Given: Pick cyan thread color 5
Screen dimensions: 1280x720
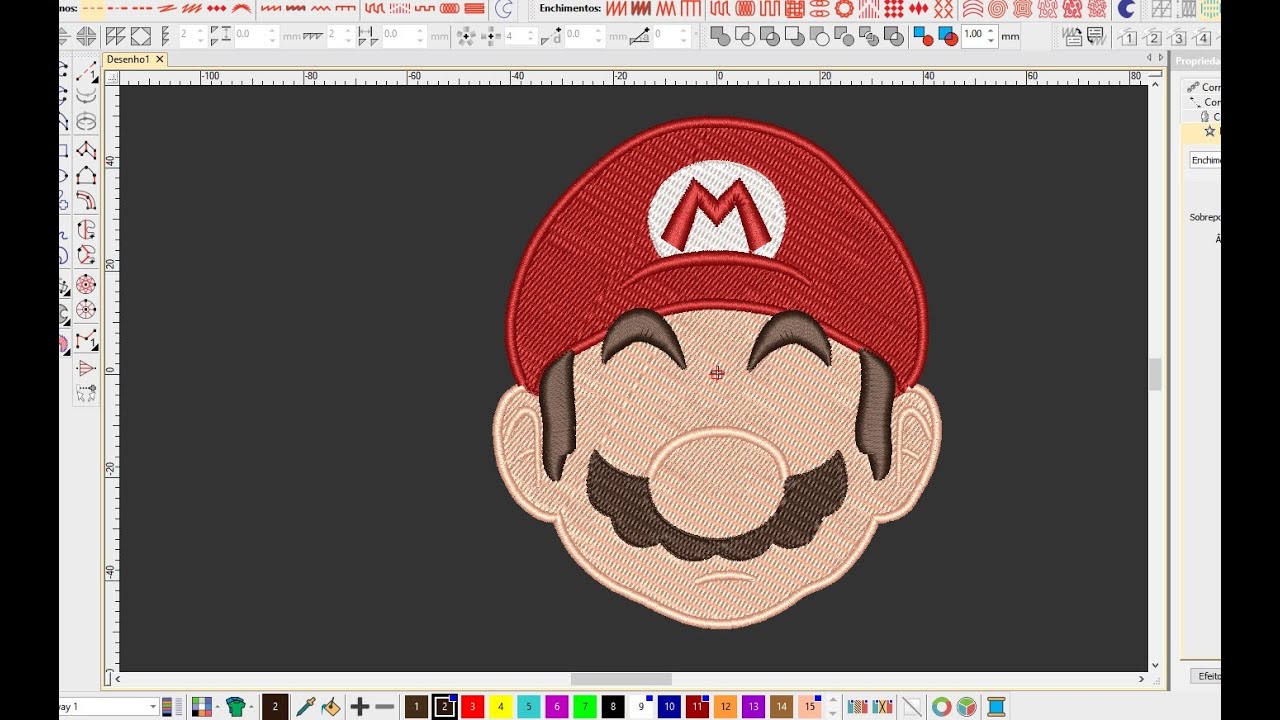Looking at the screenshot, I should (529, 707).
